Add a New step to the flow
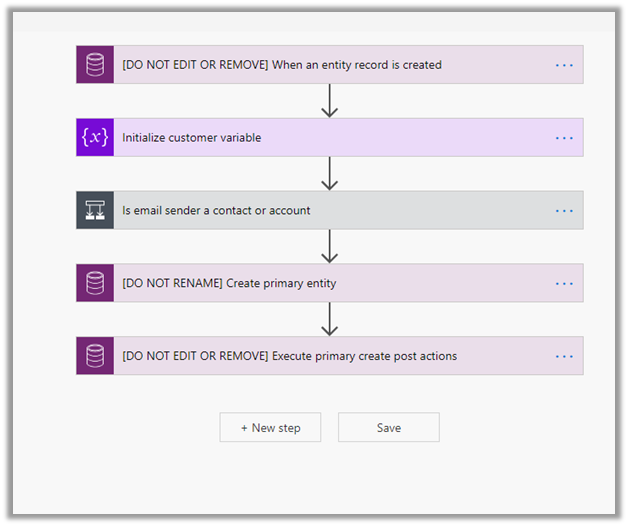The width and height of the screenshot is (628, 526). 270,428
